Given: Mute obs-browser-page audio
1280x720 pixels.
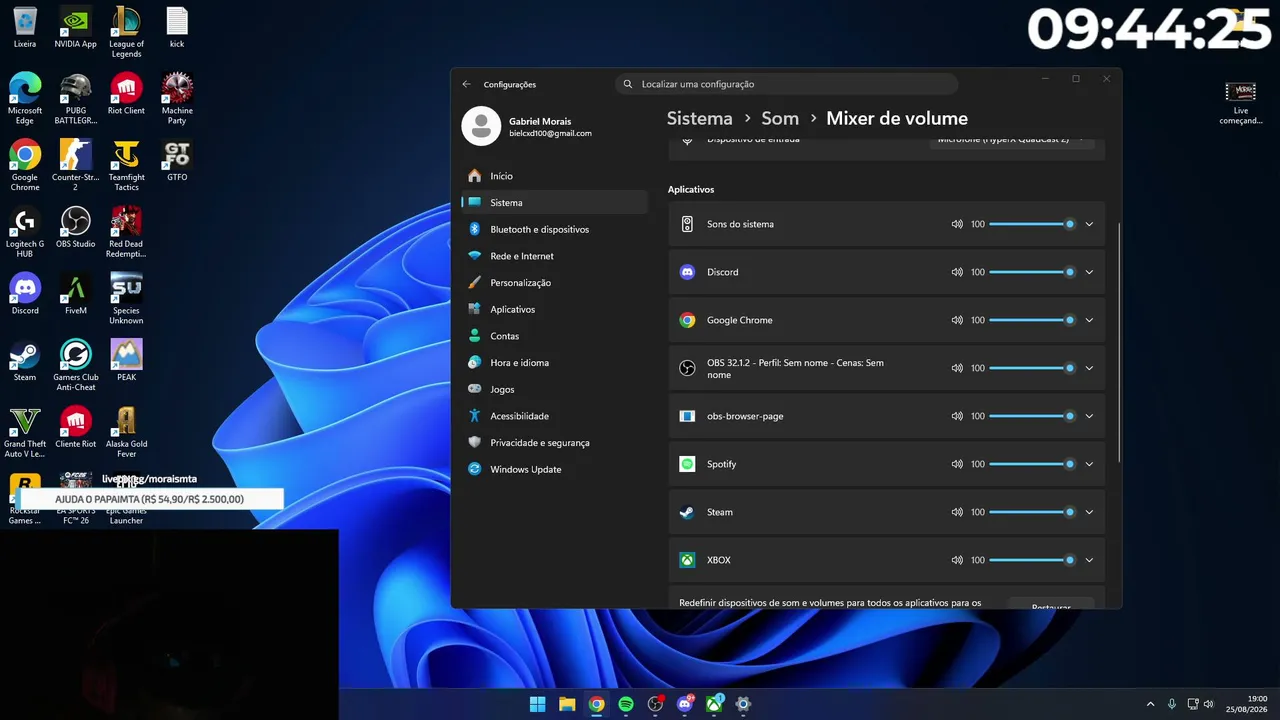Looking at the screenshot, I should click(x=957, y=416).
